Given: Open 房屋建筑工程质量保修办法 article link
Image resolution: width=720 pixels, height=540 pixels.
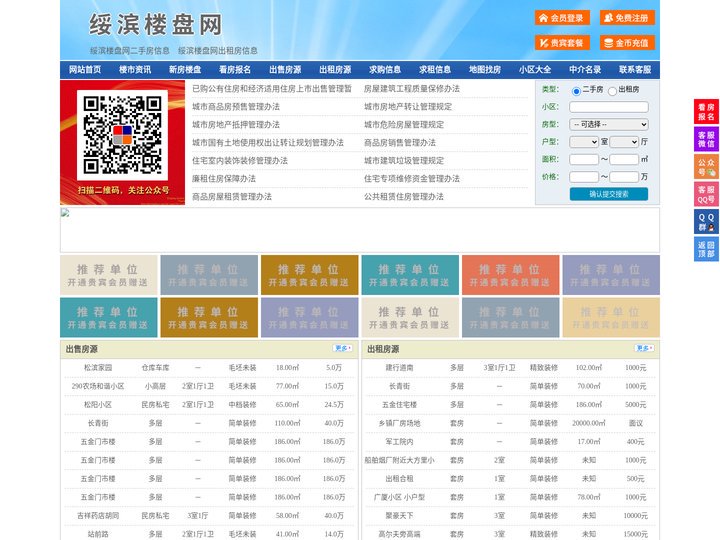Looking at the screenshot, I should [412, 89].
